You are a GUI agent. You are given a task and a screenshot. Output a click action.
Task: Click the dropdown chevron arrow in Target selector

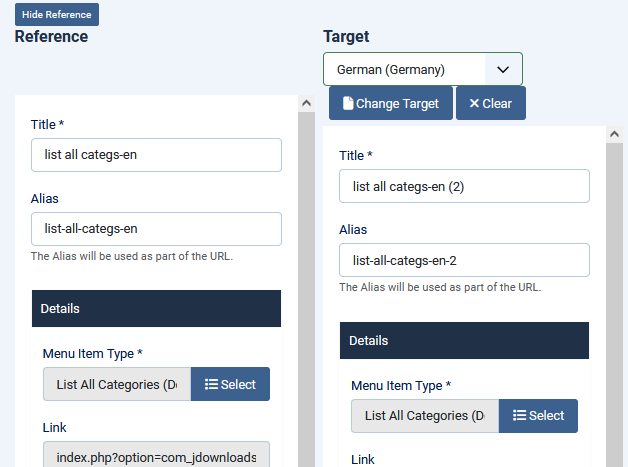coord(503,70)
